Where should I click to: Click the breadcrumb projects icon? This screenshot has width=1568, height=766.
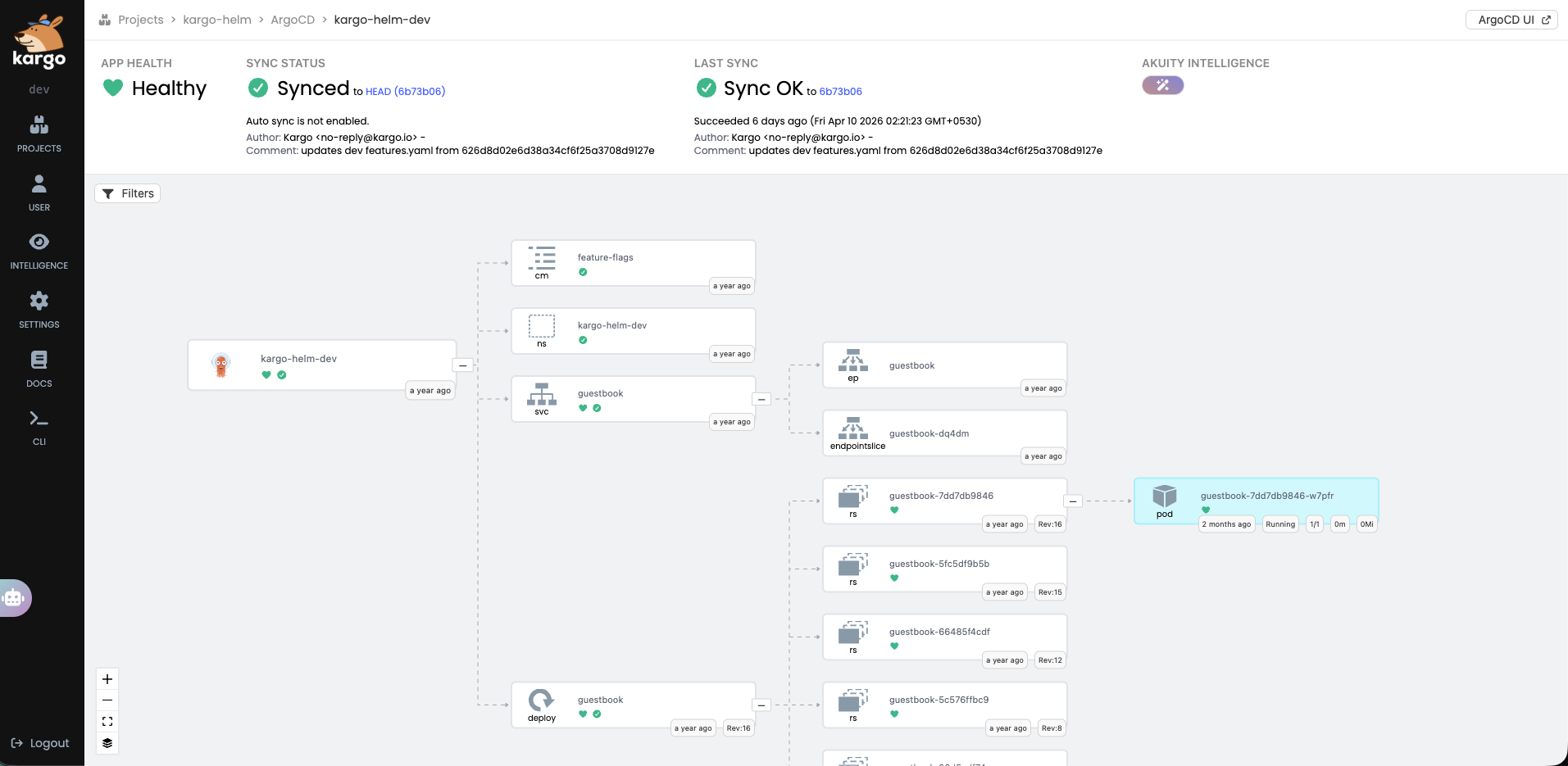[x=105, y=20]
